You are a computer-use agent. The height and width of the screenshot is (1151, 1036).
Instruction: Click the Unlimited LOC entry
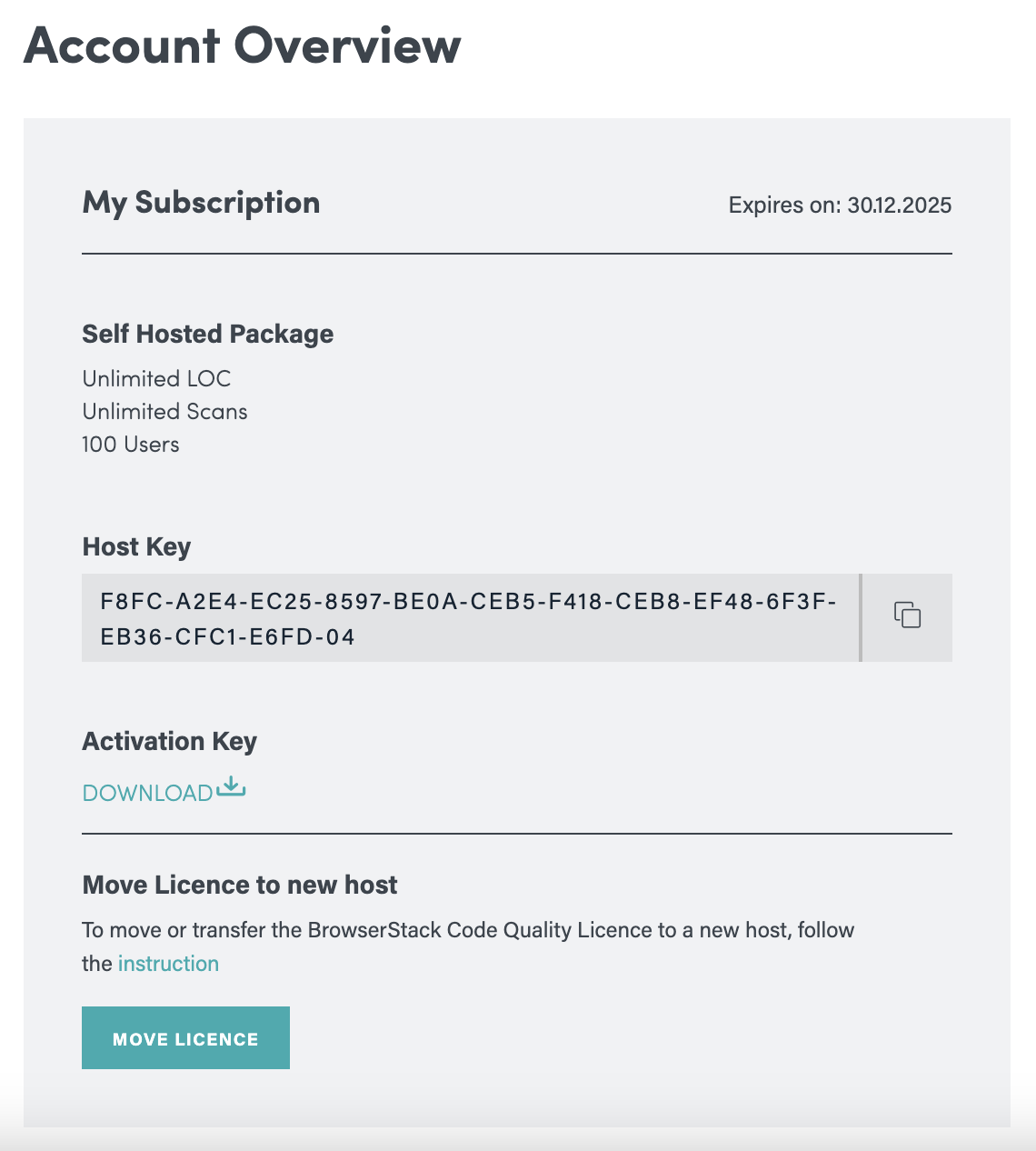(x=156, y=378)
